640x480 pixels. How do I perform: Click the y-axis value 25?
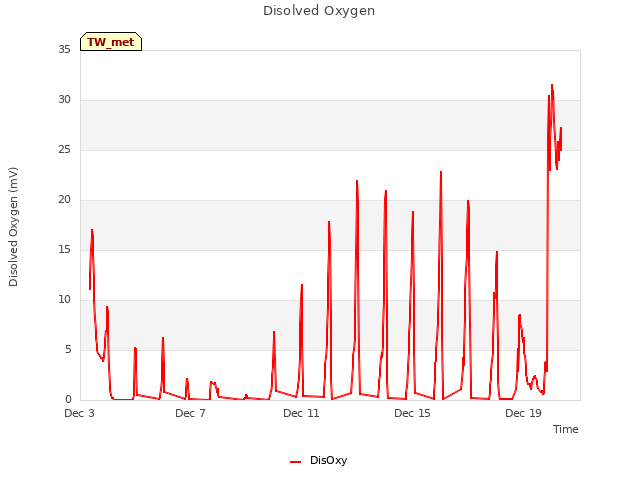[64, 149]
